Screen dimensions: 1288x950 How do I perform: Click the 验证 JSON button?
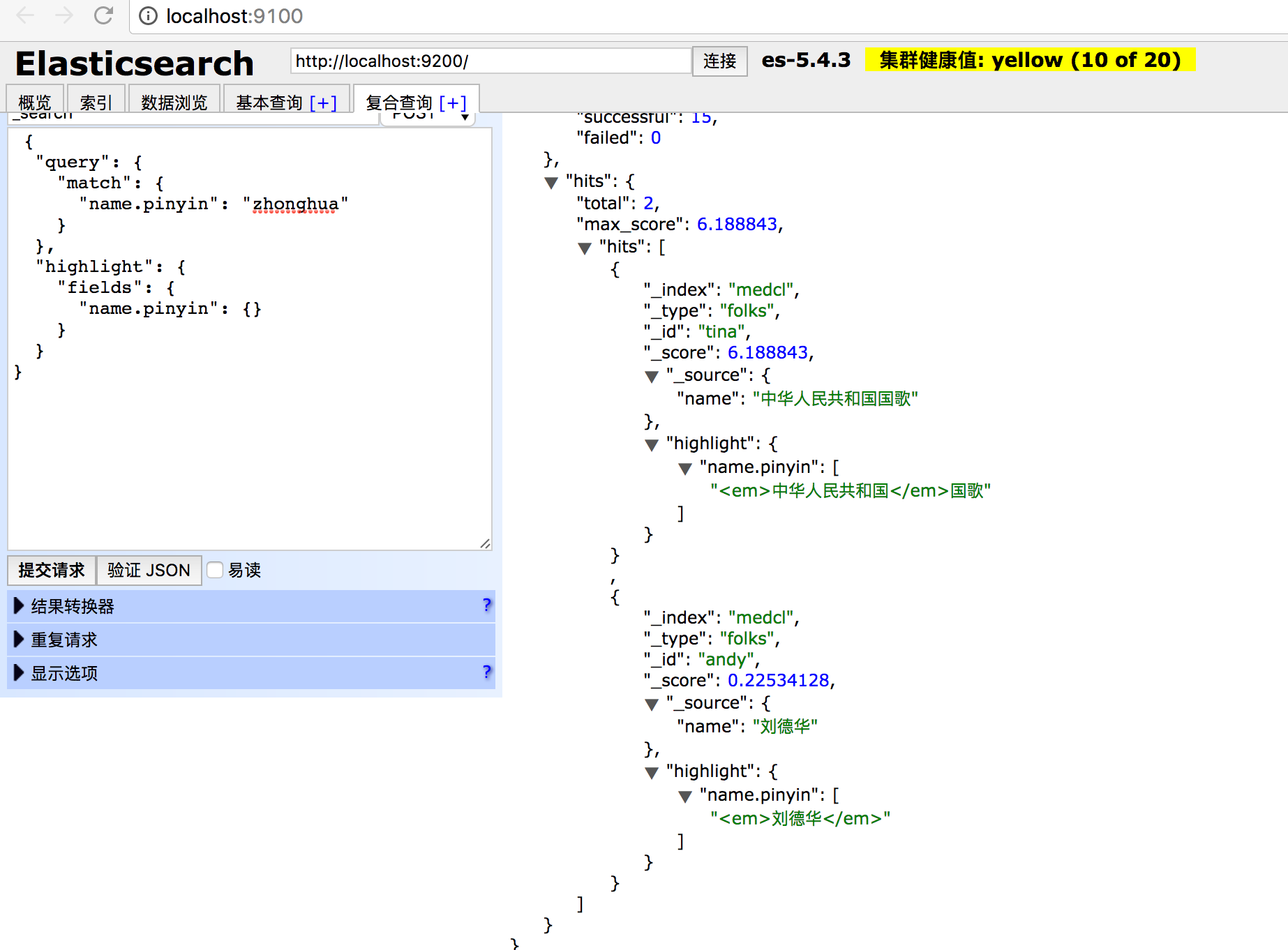[149, 570]
